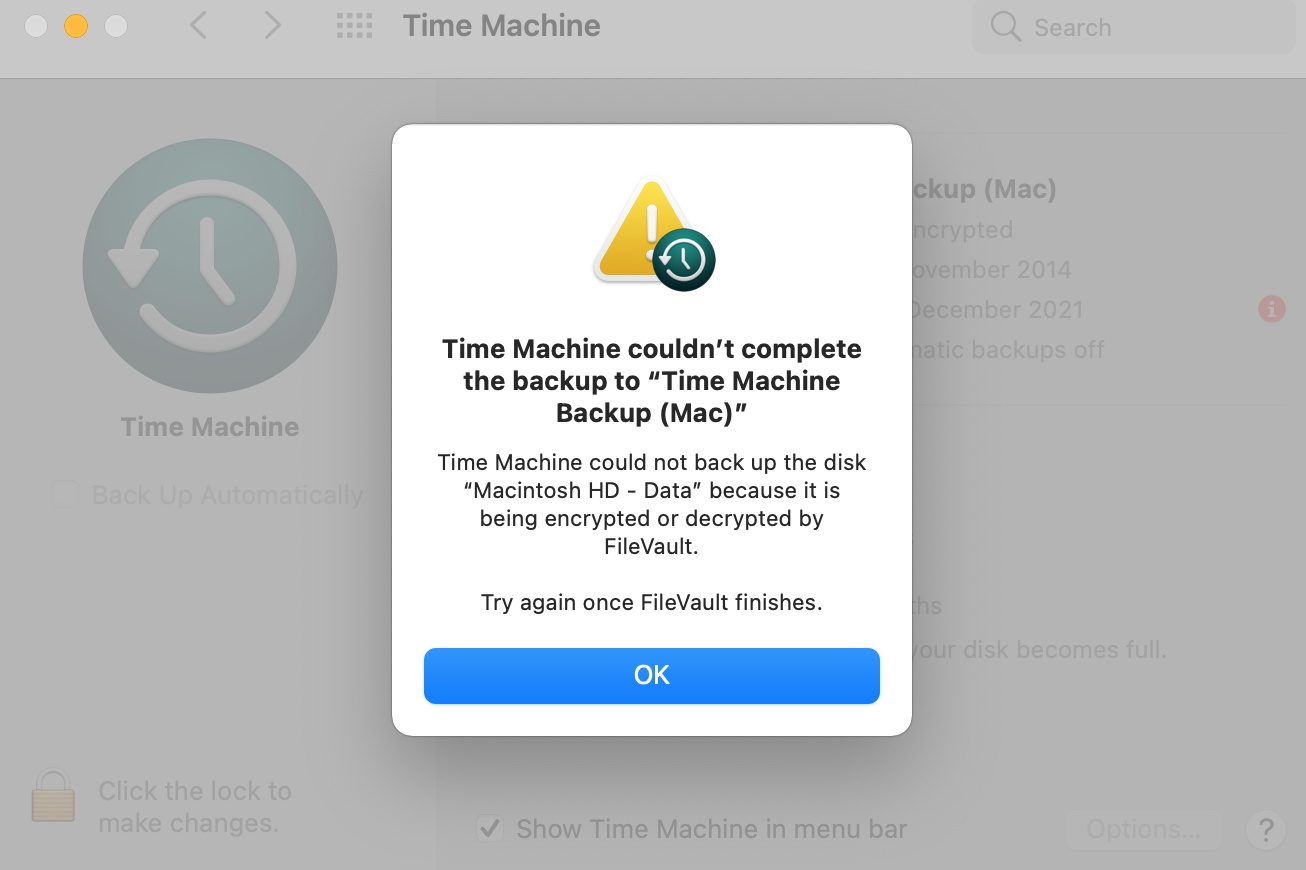1306x870 pixels.
Task: Click the red info icon beside the backup date
Action: pos(1271,309)
